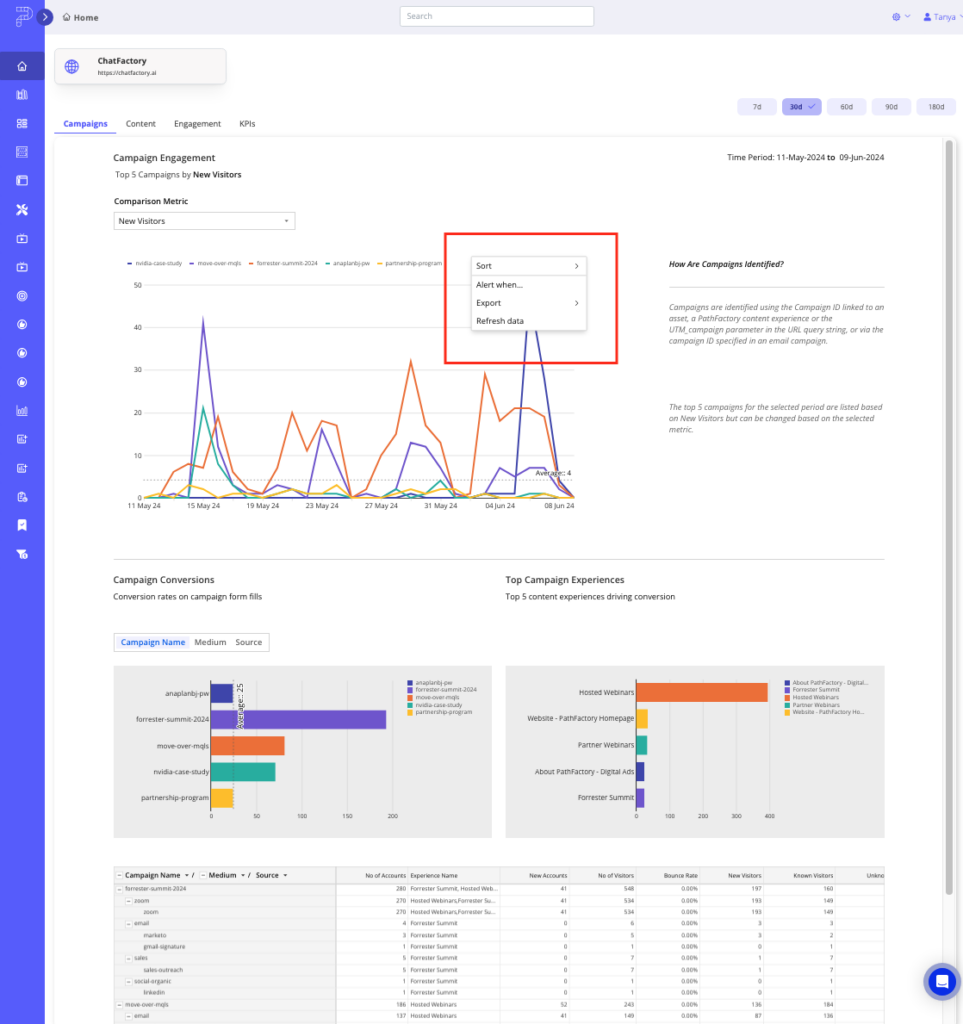Switch to the KPIs tab
963x1024 pixels.
[x=247, y=123]
